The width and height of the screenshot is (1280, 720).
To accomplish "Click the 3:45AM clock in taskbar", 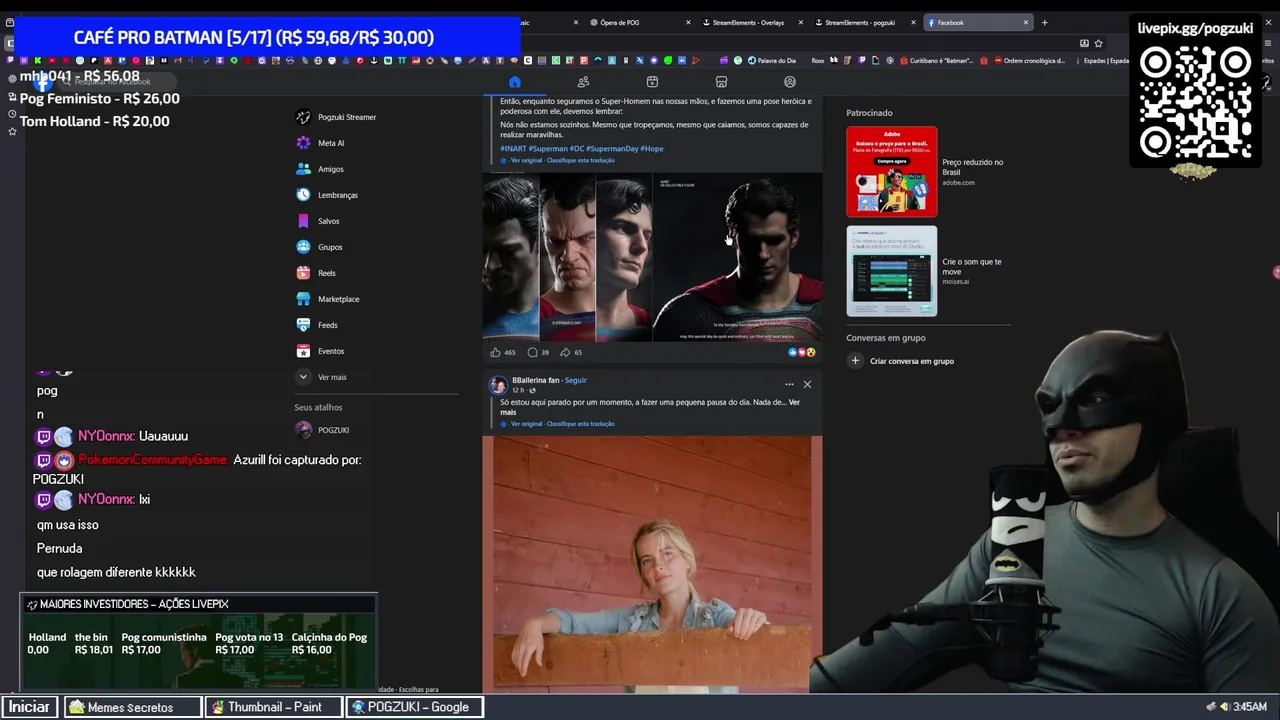I will pyautogui.click(x=1250, y=707).
